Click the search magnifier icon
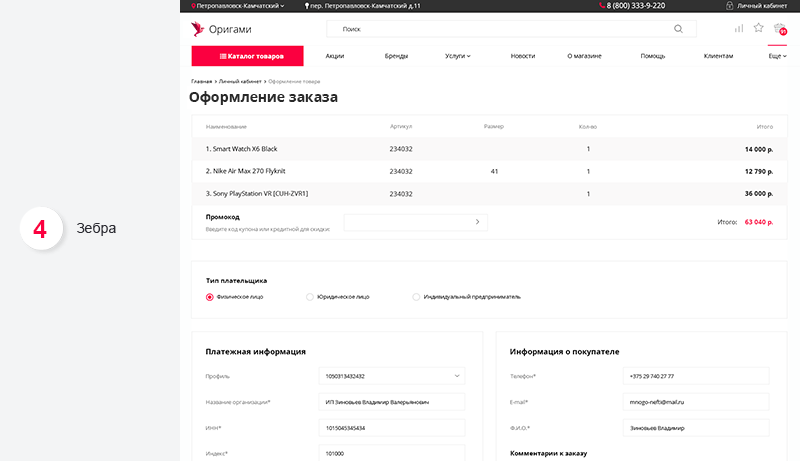The image size is (800, 461). (x=678, y=29)
